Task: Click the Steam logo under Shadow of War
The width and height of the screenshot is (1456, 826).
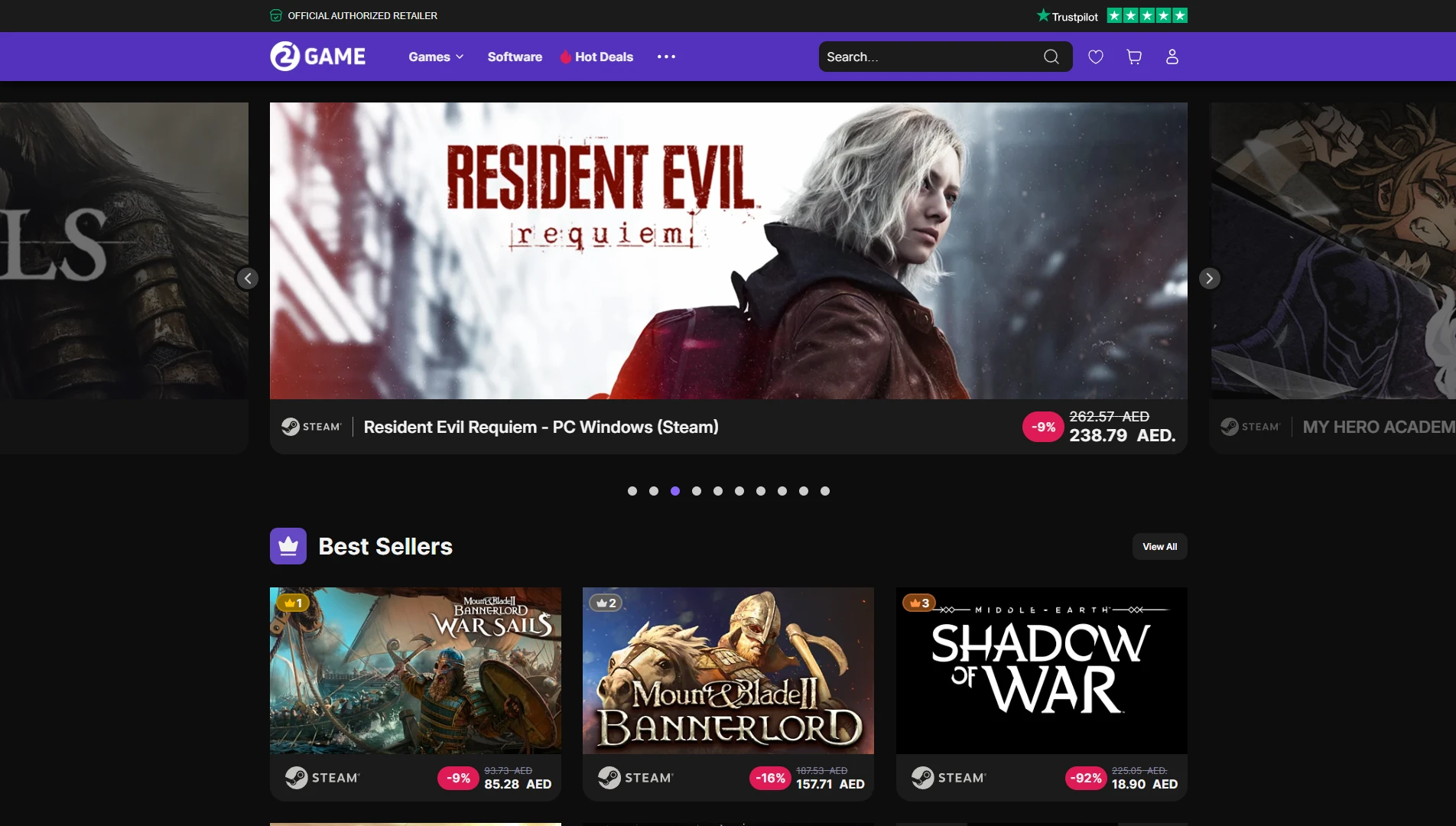Action: (948, 778)
